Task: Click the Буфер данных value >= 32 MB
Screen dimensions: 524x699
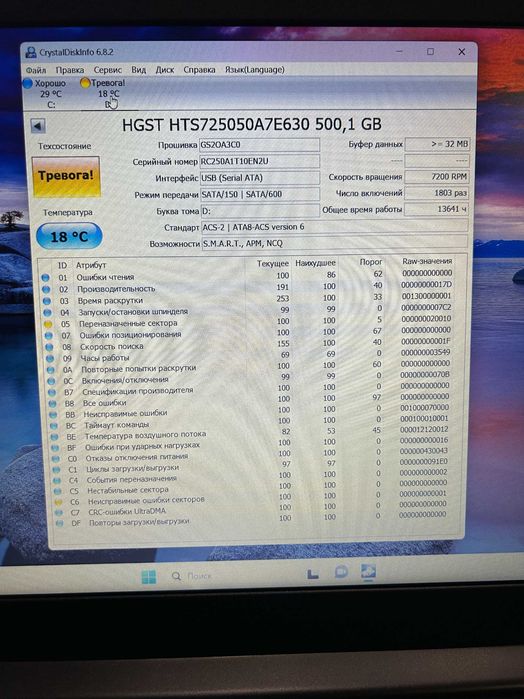Action: click(x=437, y=144)
